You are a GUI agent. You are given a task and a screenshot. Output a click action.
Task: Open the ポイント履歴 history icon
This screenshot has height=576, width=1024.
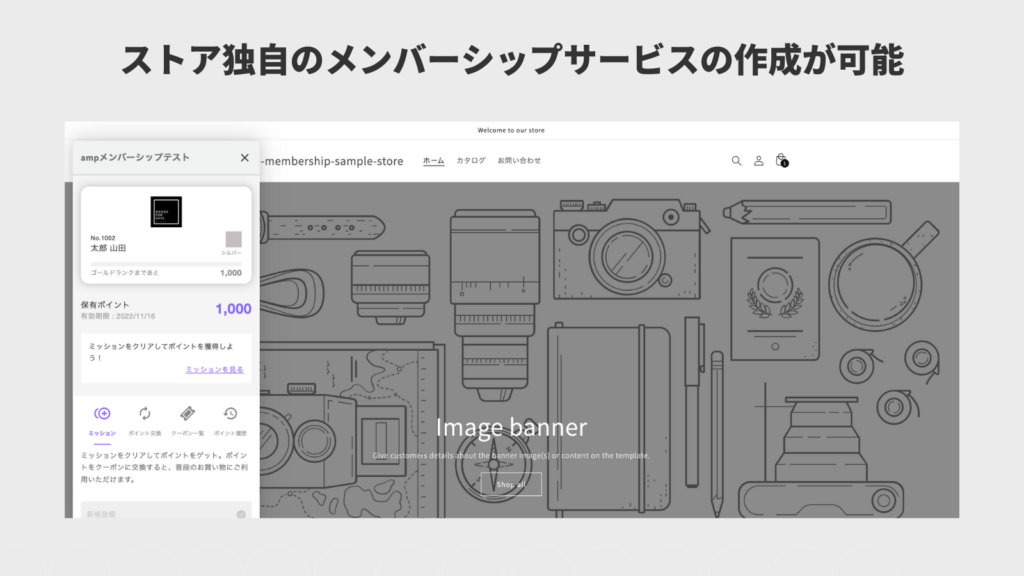(230, 414)
